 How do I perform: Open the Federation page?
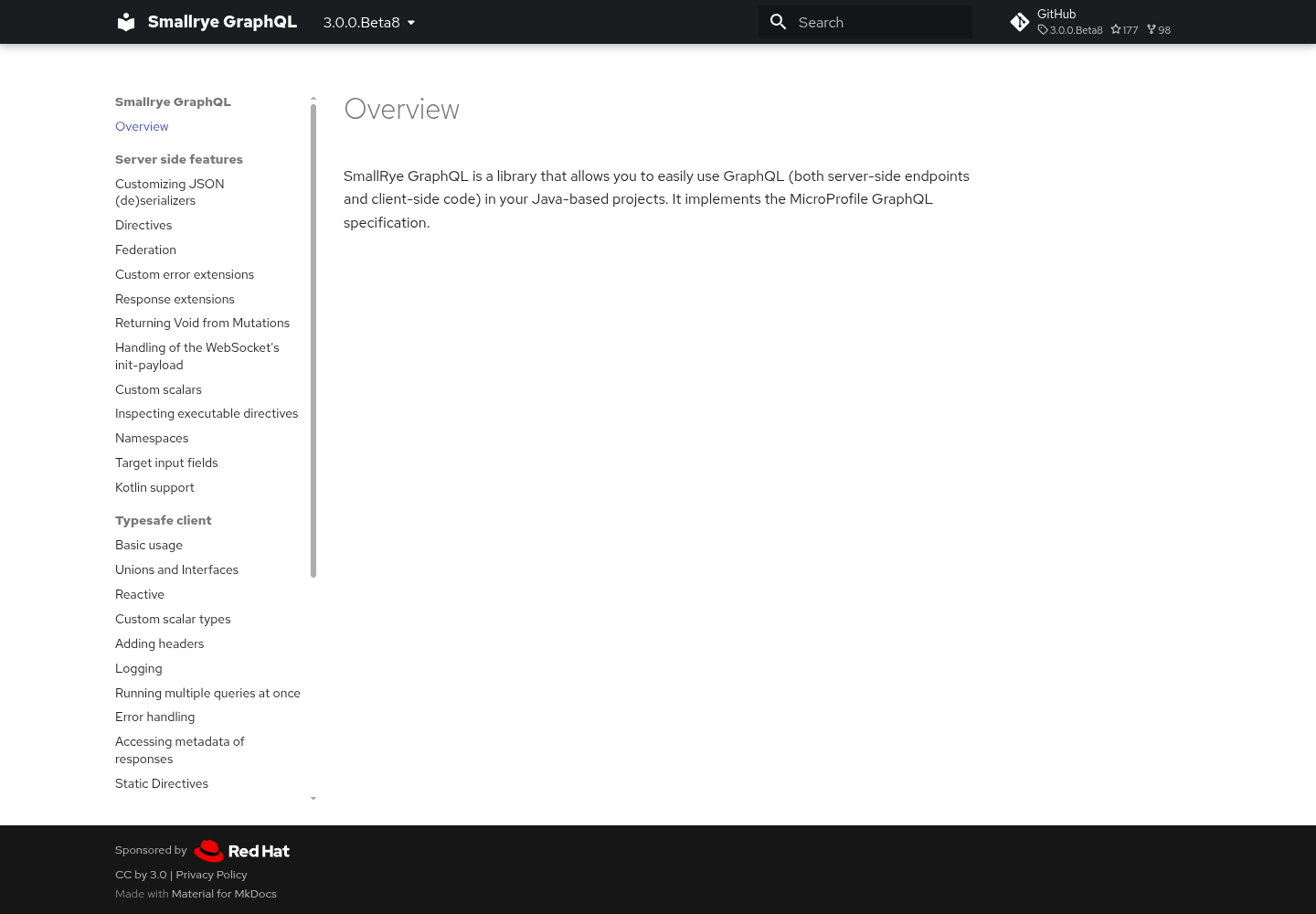[x=145, y=250]
